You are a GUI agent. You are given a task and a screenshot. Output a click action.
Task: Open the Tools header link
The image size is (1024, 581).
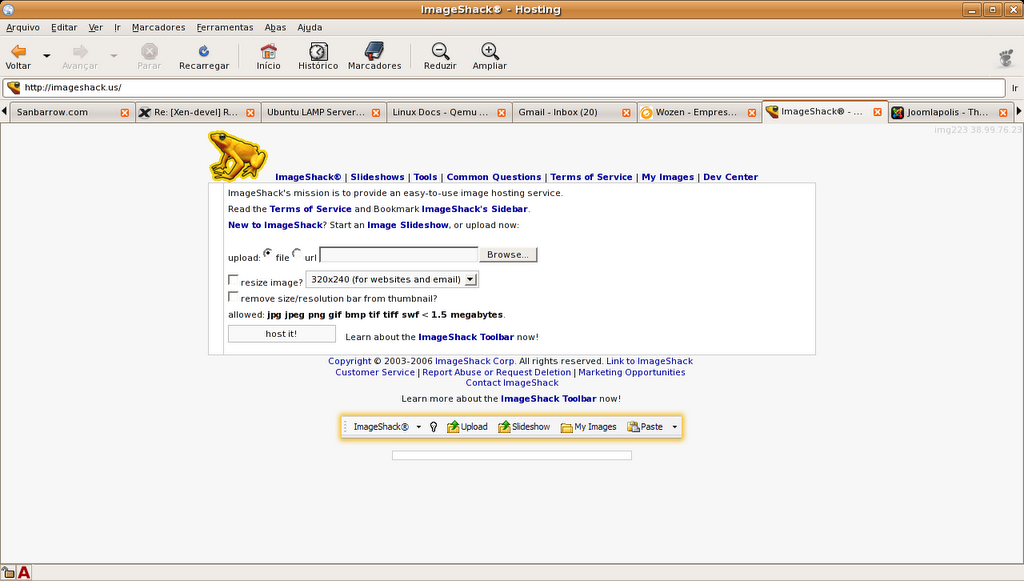point(425,177)
